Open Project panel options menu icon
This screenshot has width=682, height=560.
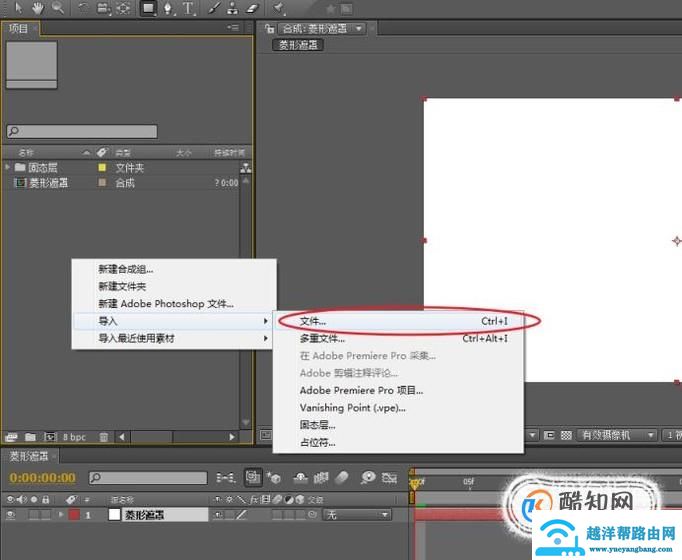pos(233,27)
